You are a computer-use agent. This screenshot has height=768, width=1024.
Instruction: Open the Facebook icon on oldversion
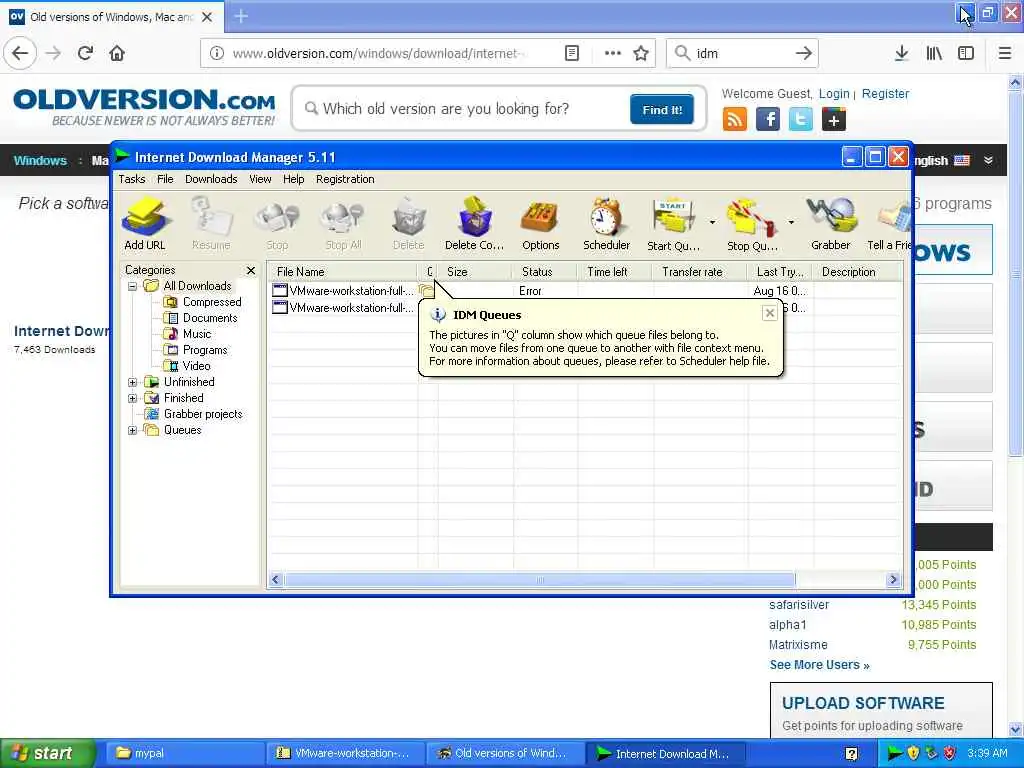[x=768, y=120]
